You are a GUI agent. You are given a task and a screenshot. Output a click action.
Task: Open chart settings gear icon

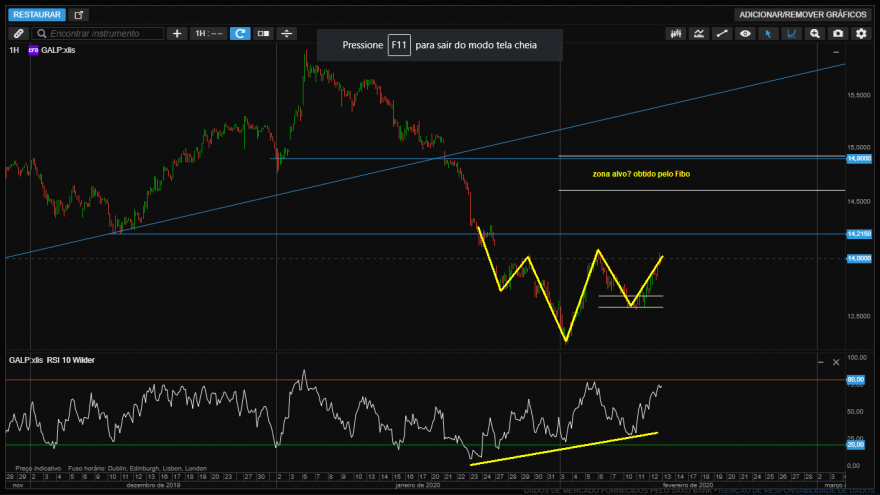[x=861, y=34]
